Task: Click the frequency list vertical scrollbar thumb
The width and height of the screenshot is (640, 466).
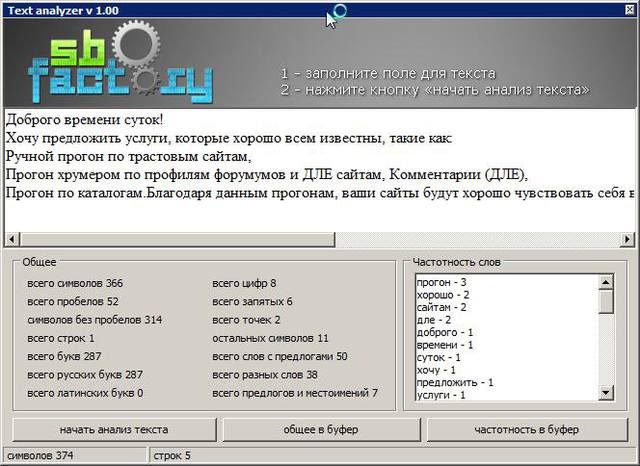Action: pyautogui.click(x=606, y=303)
